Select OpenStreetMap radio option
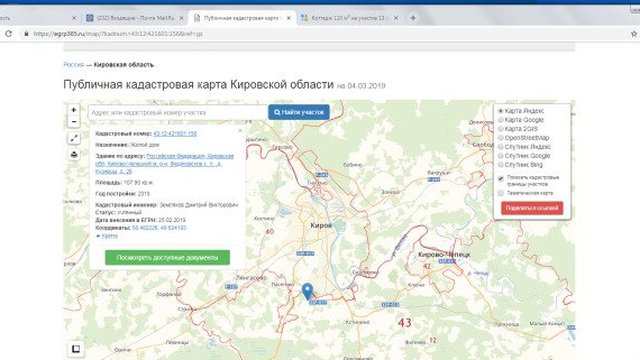Screen dimensions: 640x360 coord(500,138)
